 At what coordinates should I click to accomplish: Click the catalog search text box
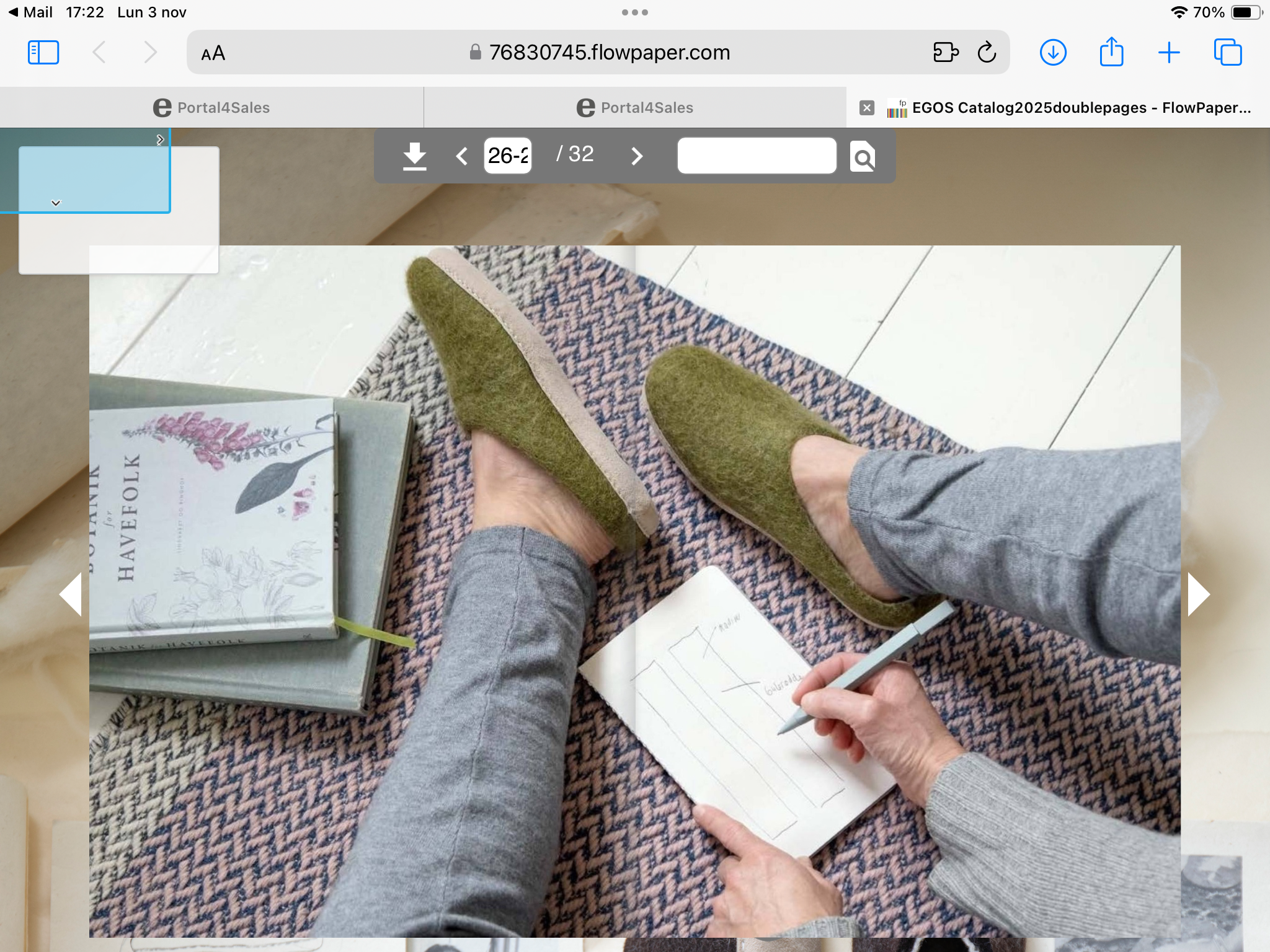(757, 156)
